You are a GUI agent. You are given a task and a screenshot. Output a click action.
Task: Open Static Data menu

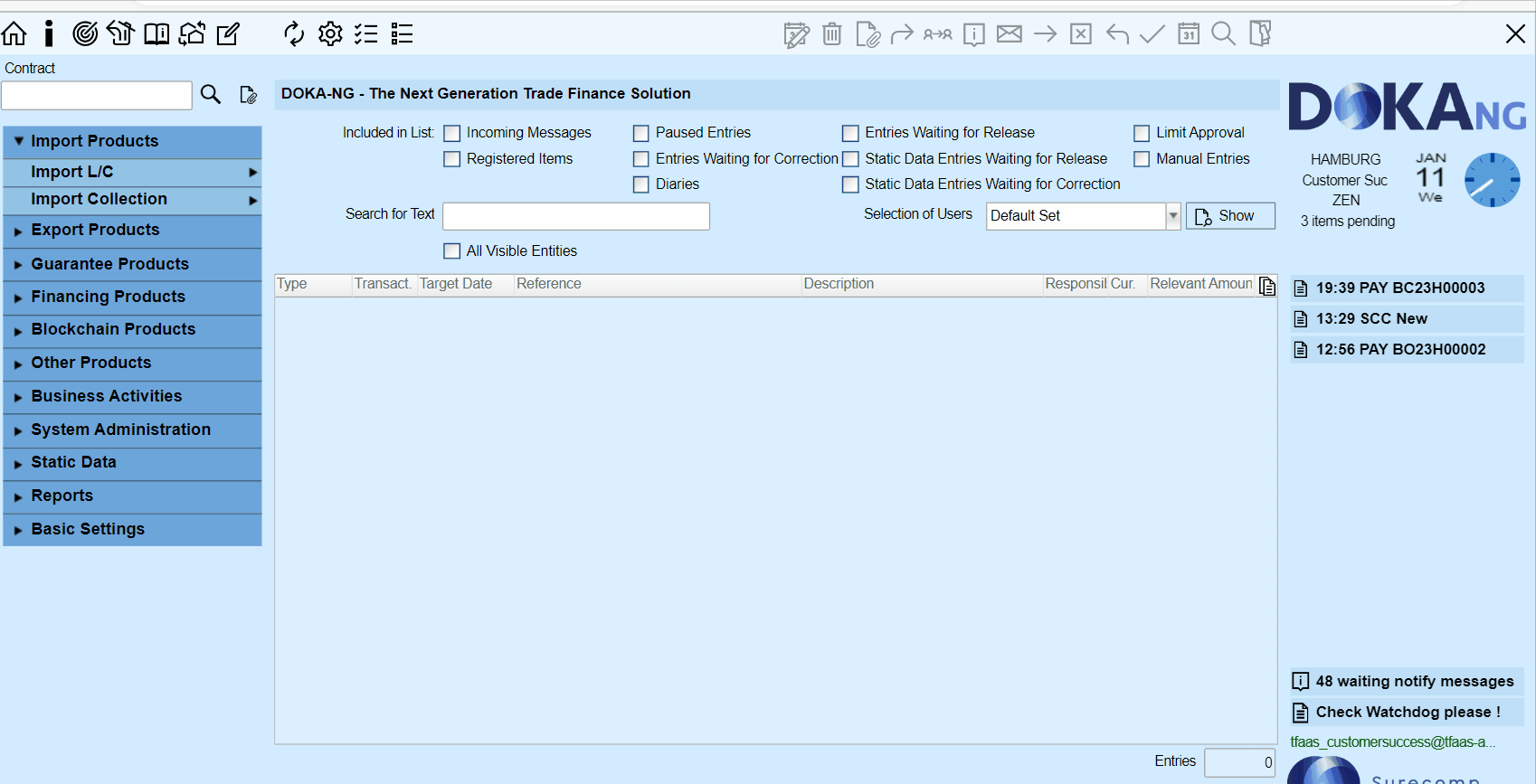point(133,463)
